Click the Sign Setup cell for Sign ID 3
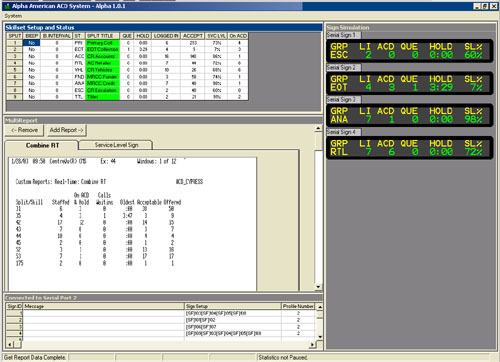 233,327
